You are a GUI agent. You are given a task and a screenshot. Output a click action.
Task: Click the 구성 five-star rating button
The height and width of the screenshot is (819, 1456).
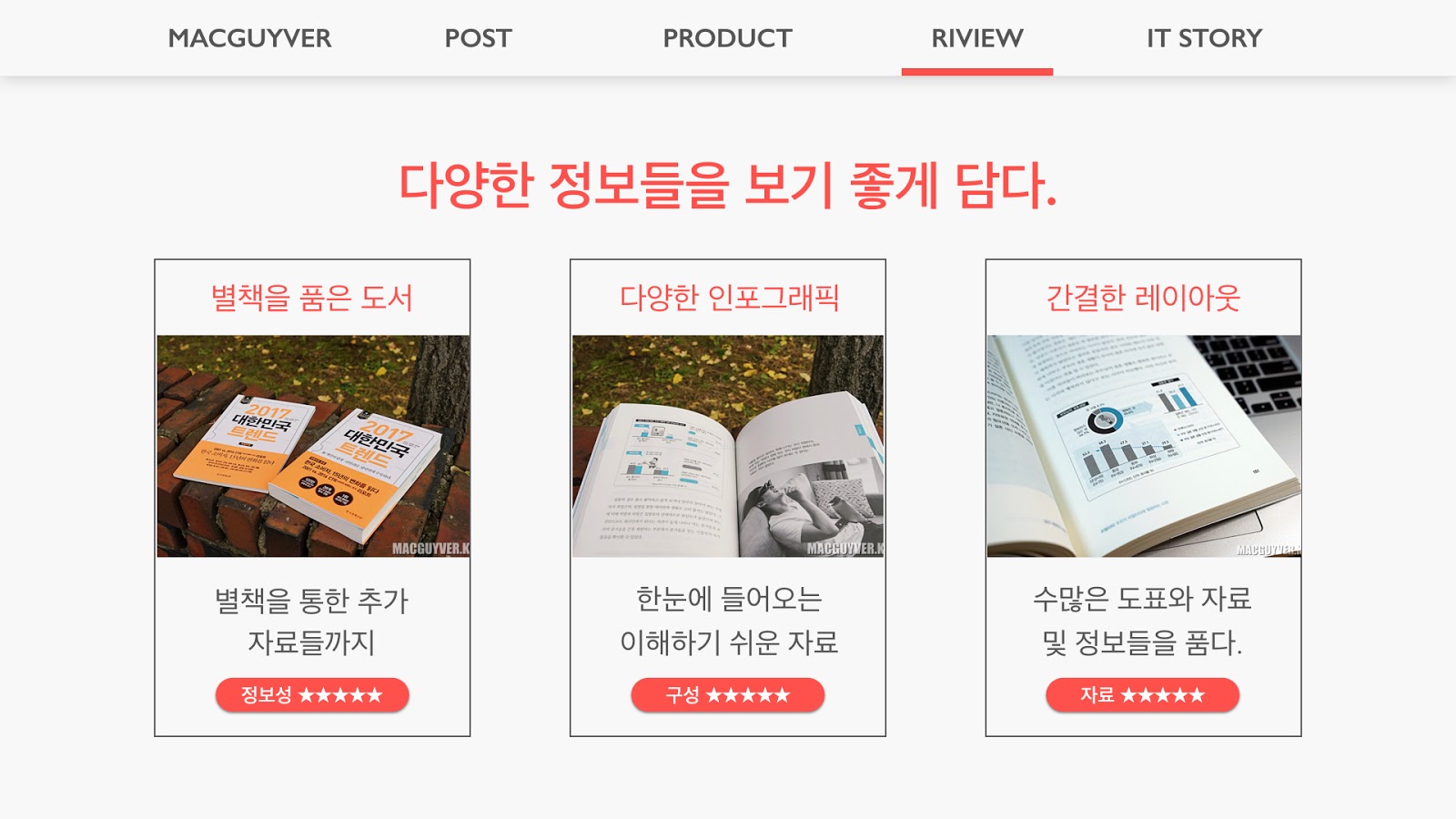728,695
